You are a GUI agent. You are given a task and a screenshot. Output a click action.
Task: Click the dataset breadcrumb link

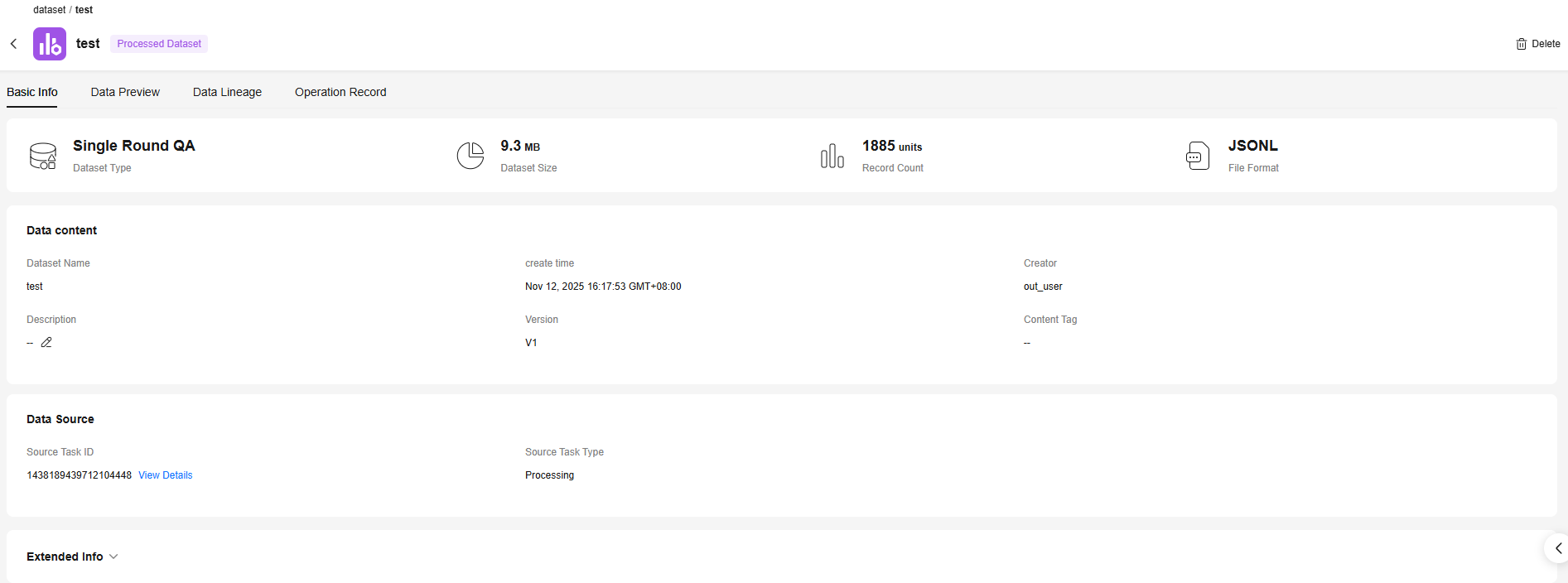point(49,10)
